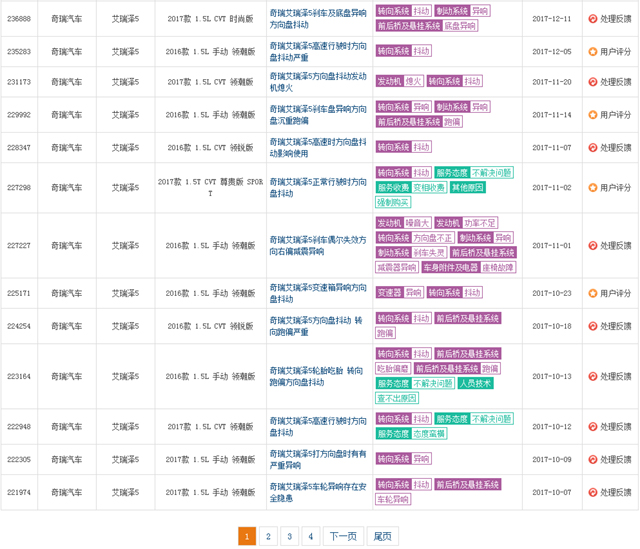Click the 发动机 噪音大 tag
The image size is (640, 549).
pyautogui.click(x=403, y=223)
